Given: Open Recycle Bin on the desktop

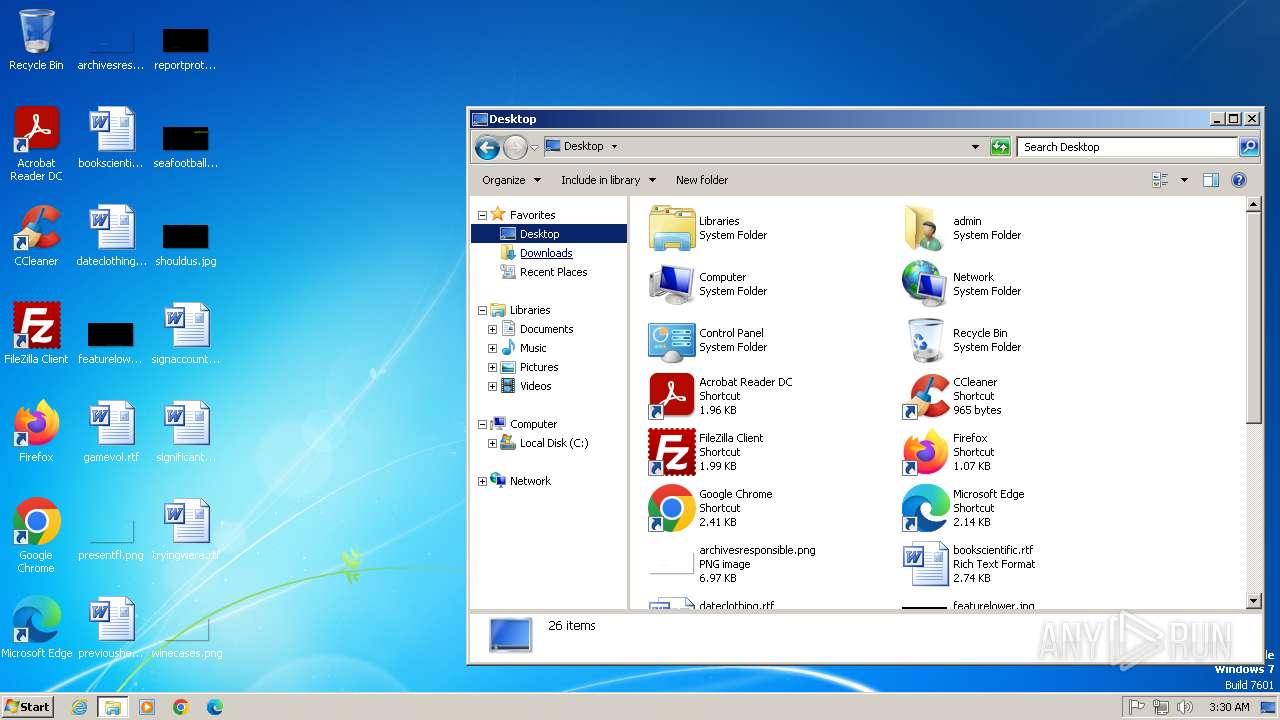Looking at the screenshot, I should 36,40.
